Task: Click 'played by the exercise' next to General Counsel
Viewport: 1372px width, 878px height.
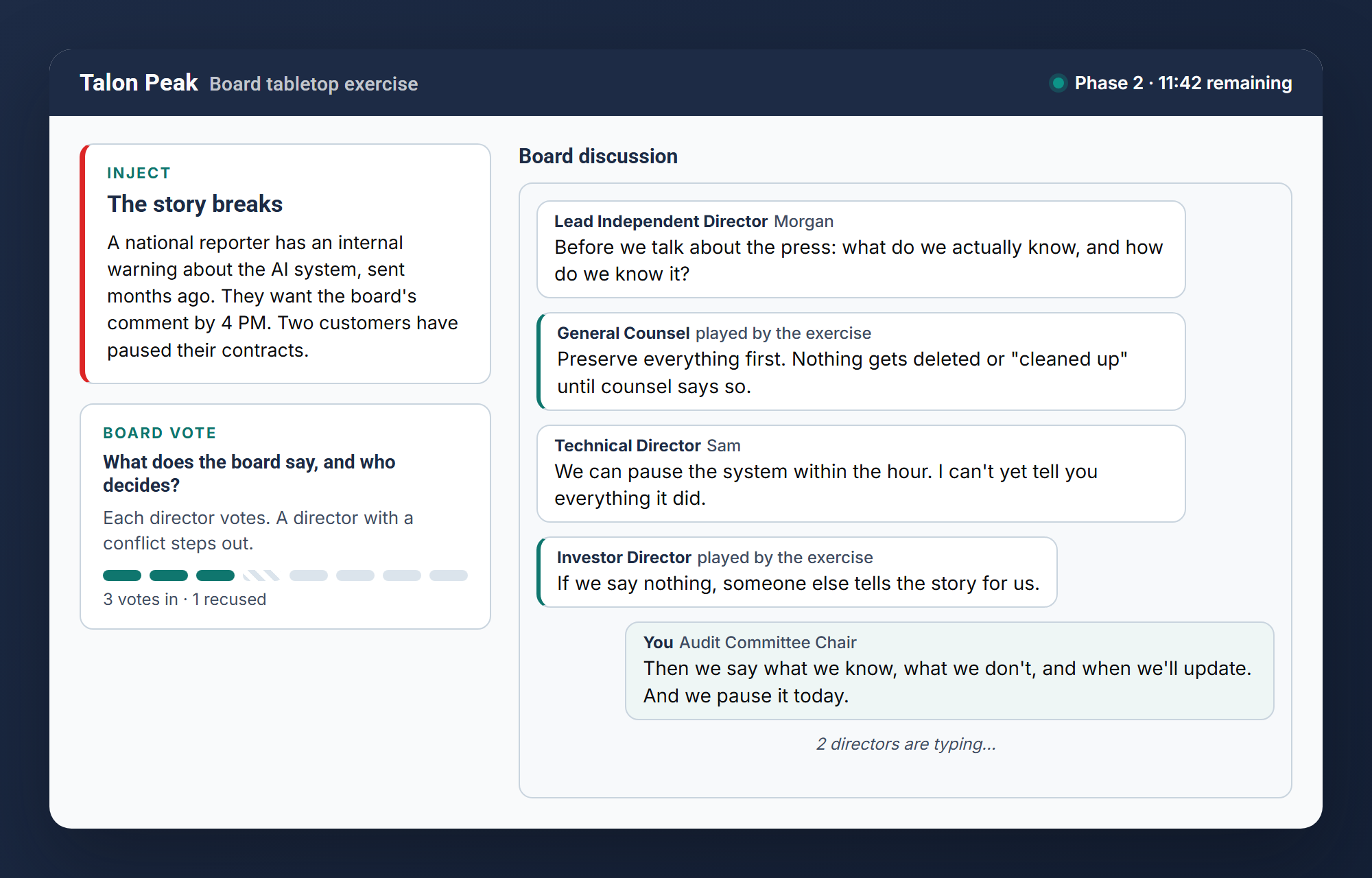Action: (x=783, y=333)
